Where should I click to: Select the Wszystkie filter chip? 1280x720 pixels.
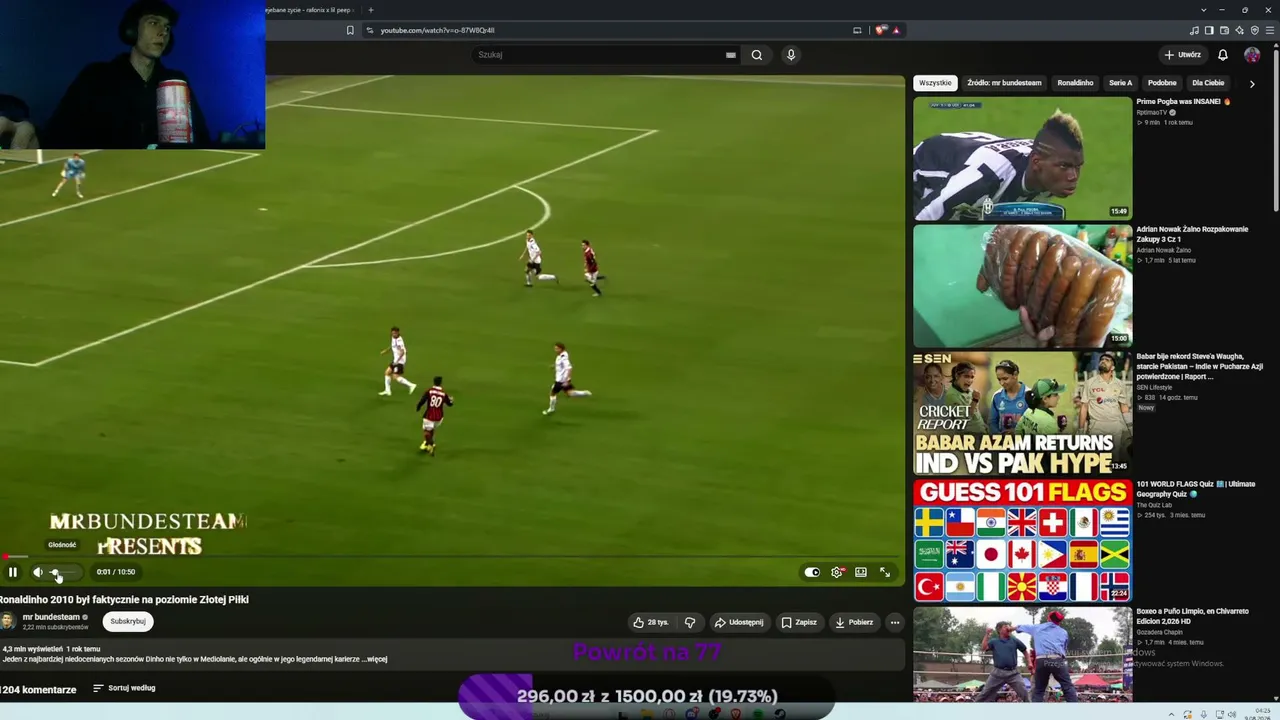(935, 83)
